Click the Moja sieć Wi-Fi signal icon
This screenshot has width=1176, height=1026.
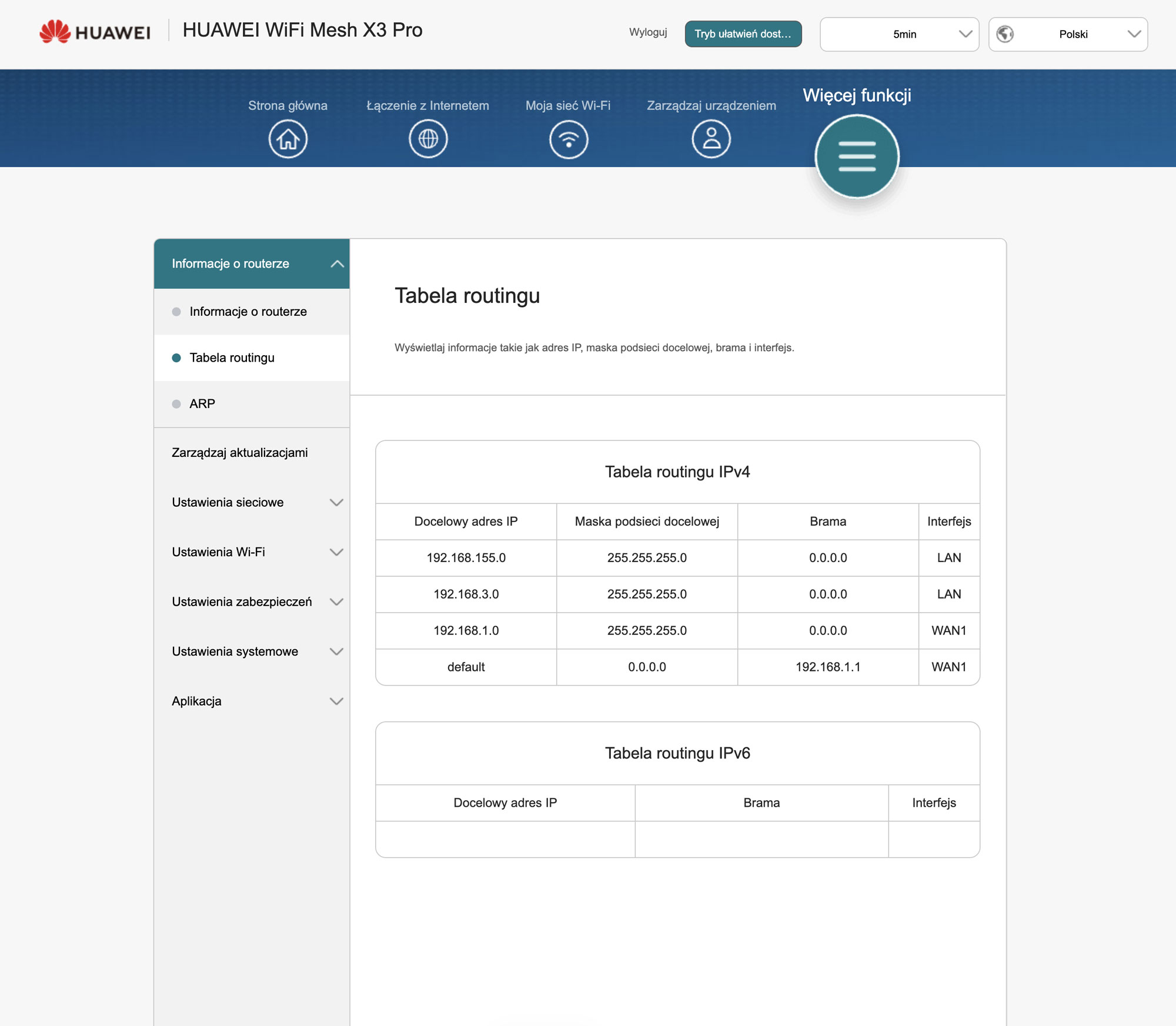click(568, 139)
